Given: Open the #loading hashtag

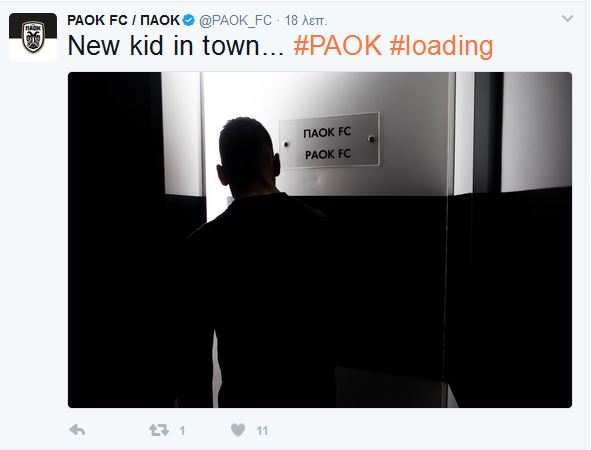Looking at the screenshot, I should (441, 47).
